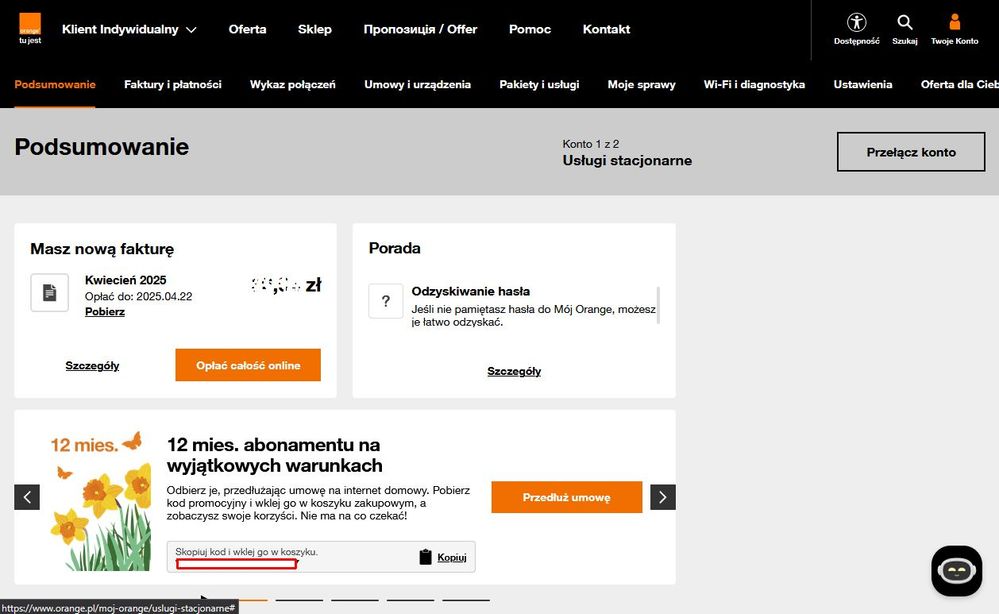The height and width of the screenshot is (614, 999).
Task: Switch to Wykaz połączeń tab
Action: pyautogui.click(x=292, y=84)
